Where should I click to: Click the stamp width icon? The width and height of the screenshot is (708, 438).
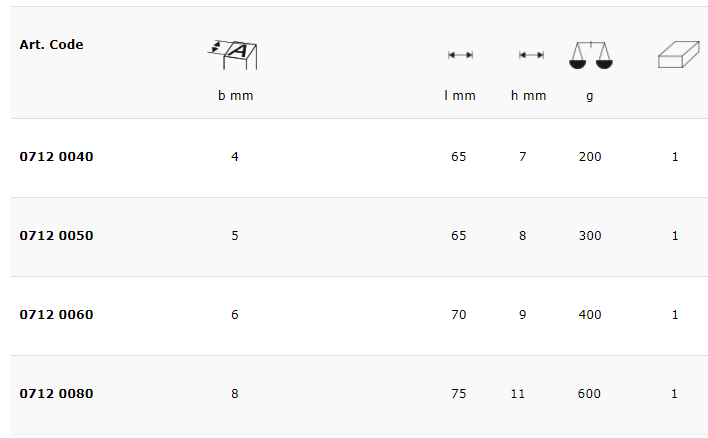click(x=235, y=54)
